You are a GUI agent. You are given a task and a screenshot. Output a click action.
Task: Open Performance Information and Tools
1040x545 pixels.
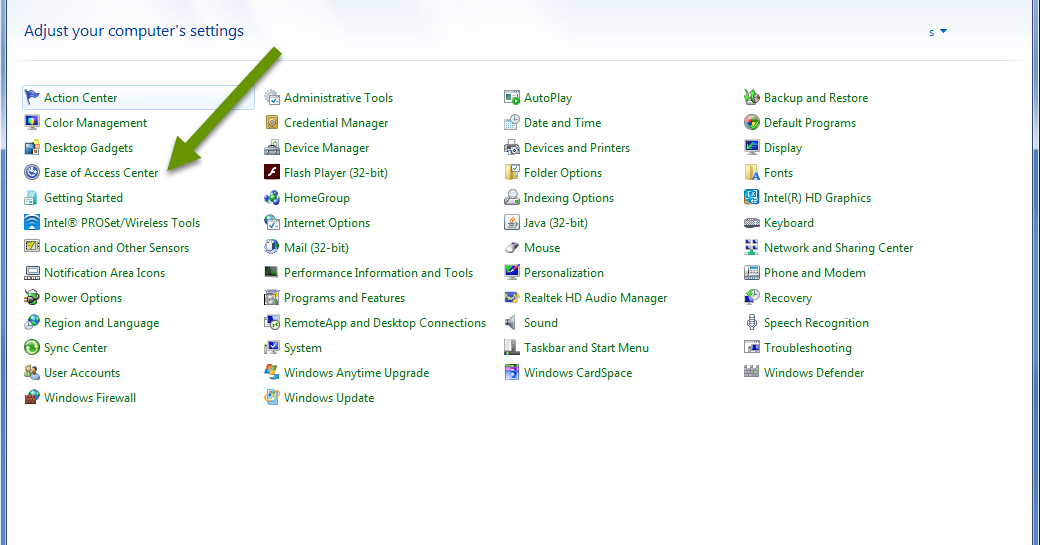coord(379,272)
